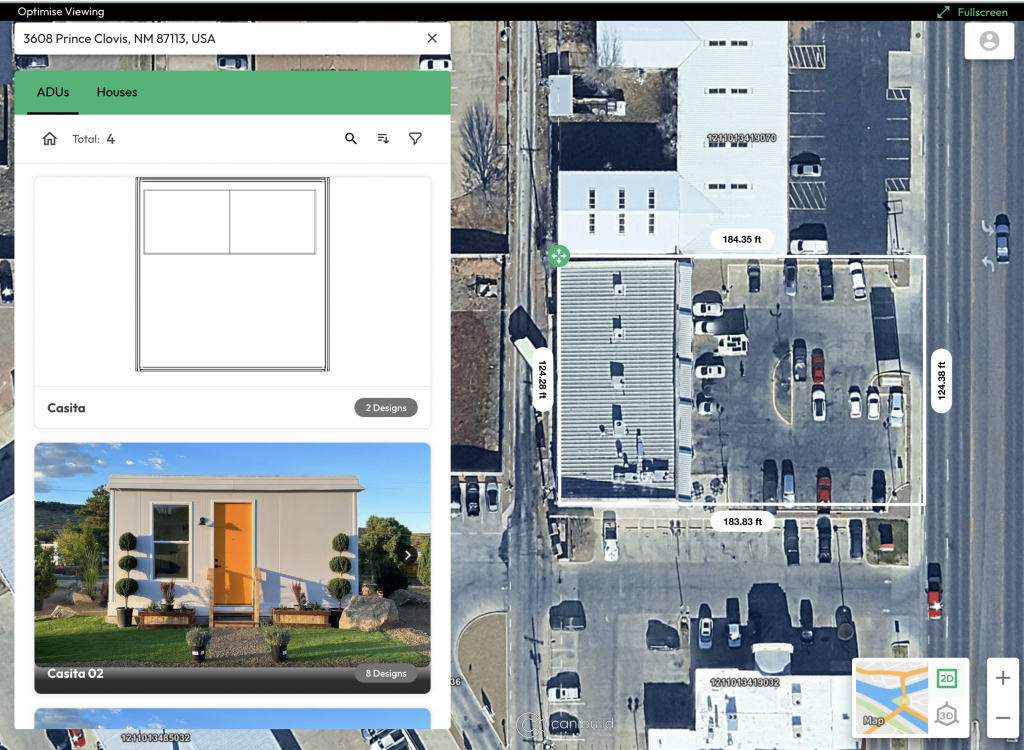
Task: Enter Fullscreen mode
Action: [972, 12]
